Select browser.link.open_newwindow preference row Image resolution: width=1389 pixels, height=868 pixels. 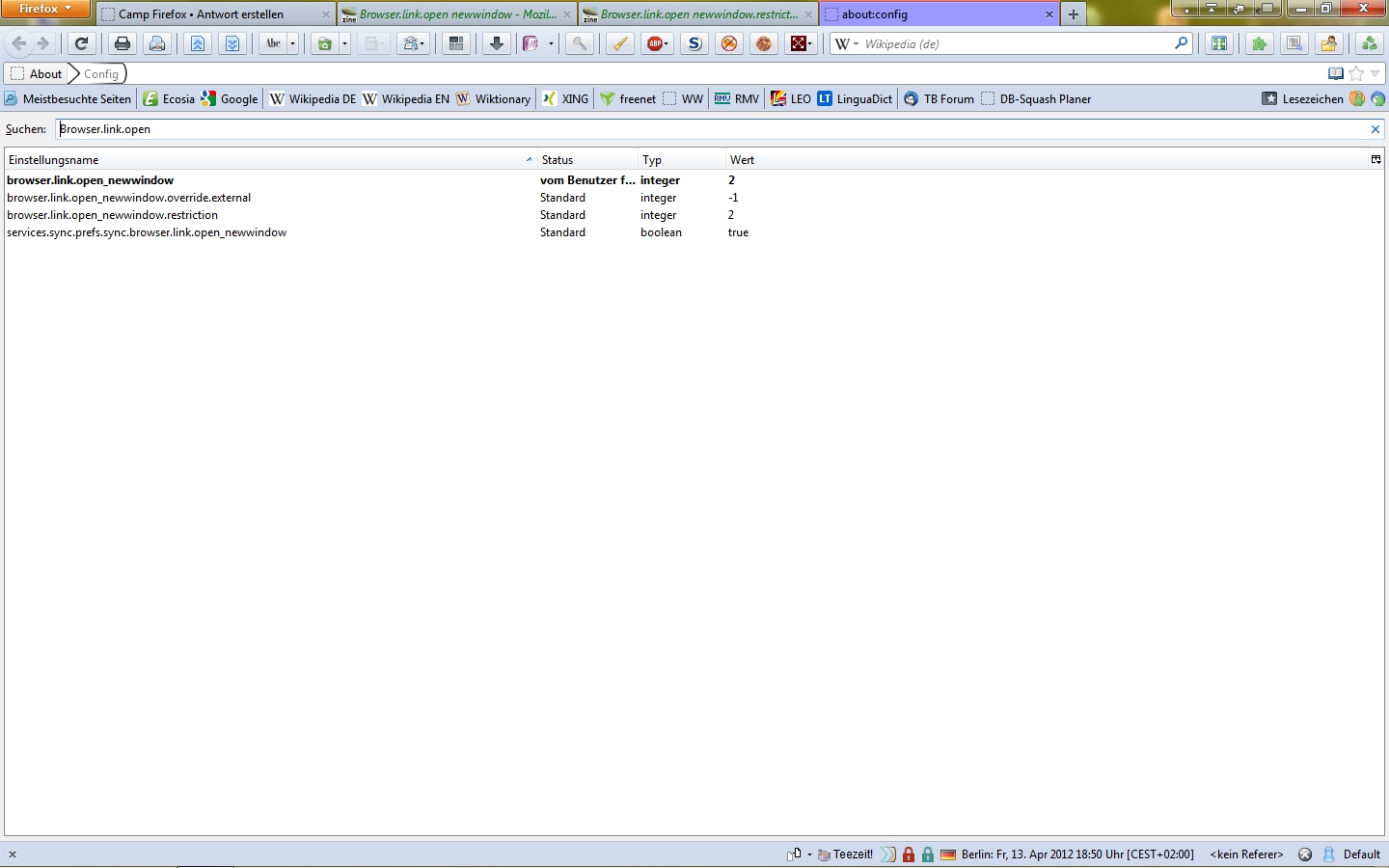tap(694, 180)
